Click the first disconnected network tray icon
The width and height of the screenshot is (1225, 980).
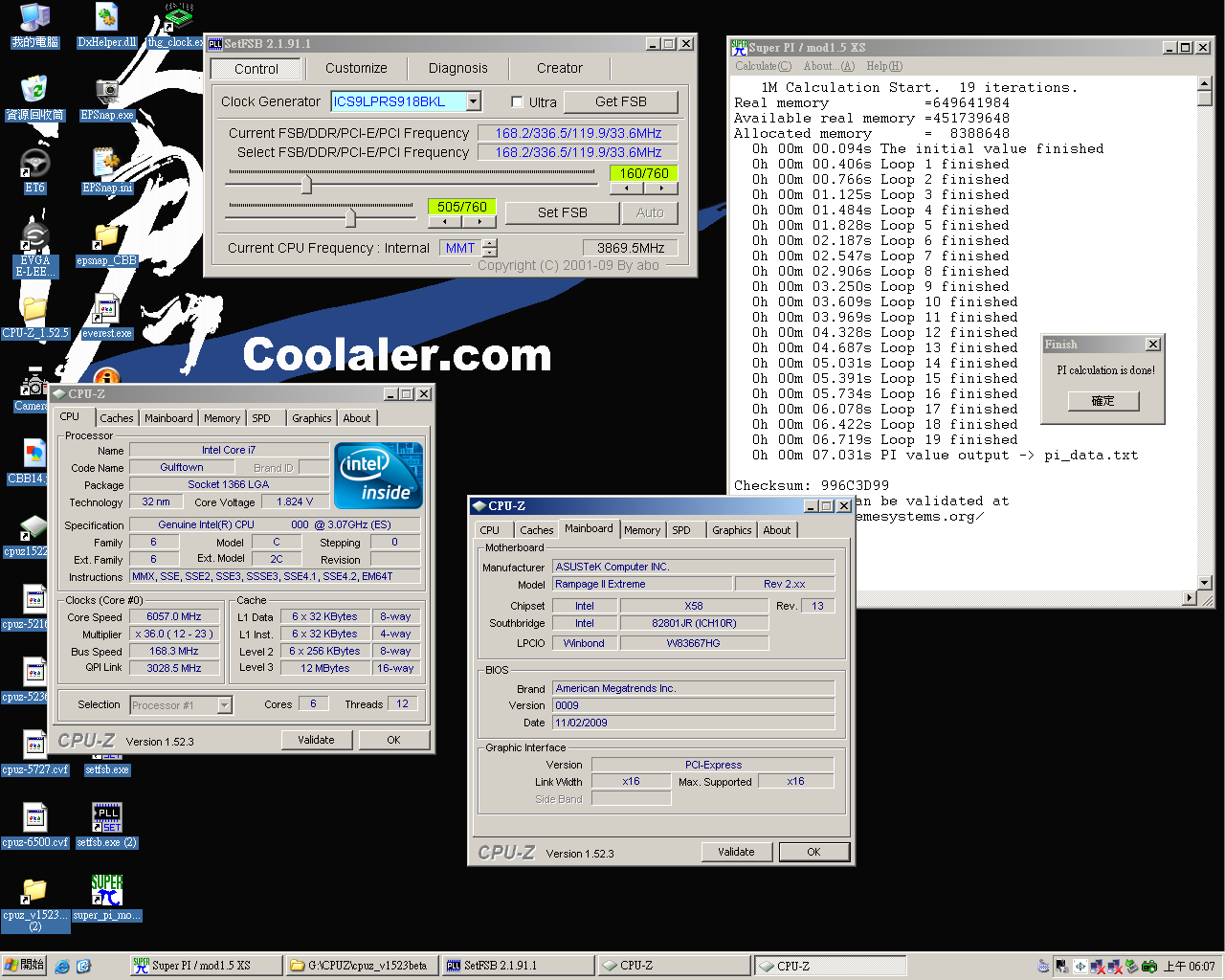click(1098, 967)
